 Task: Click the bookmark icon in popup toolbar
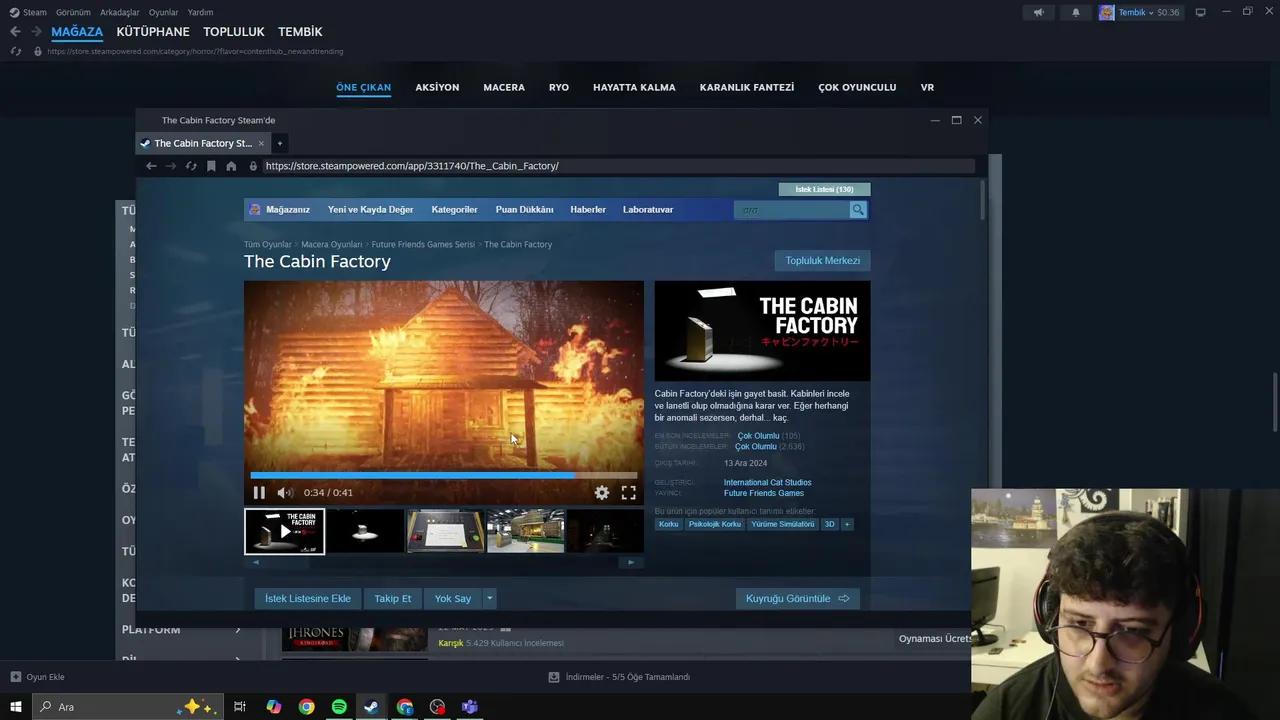tap(211, 166)
